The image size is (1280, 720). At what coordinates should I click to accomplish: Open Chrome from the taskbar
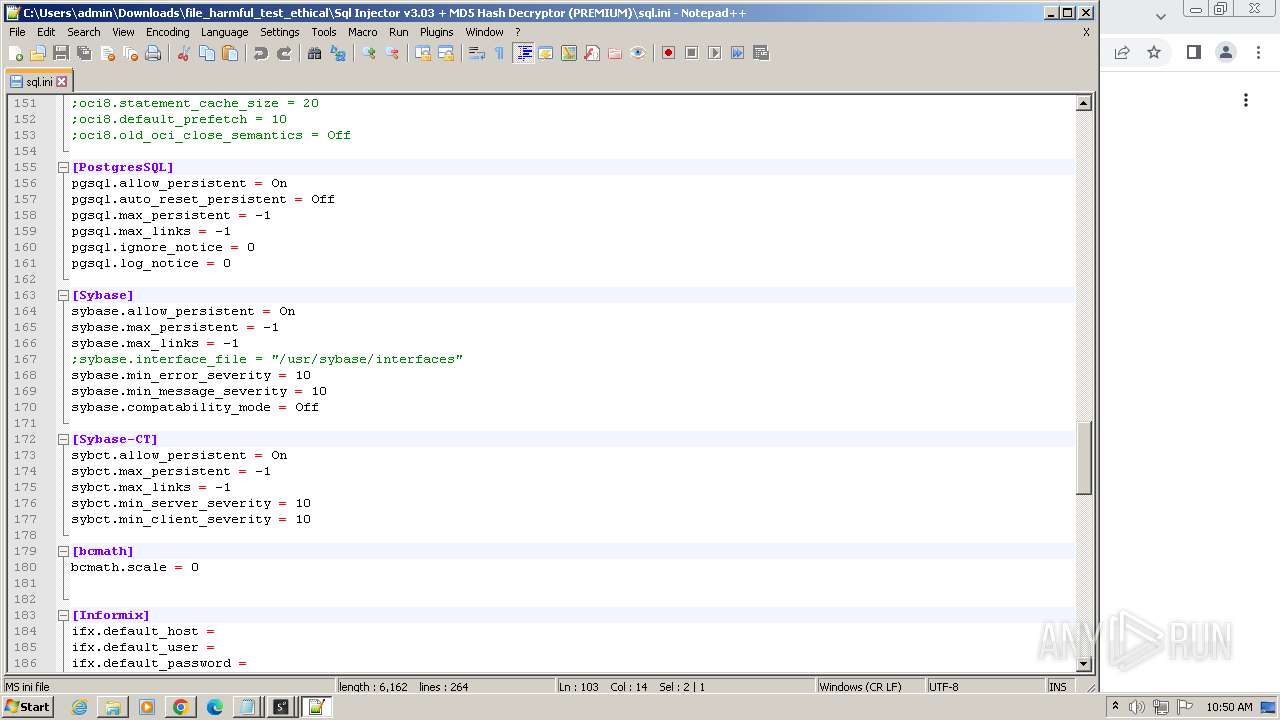click(180, 707)
